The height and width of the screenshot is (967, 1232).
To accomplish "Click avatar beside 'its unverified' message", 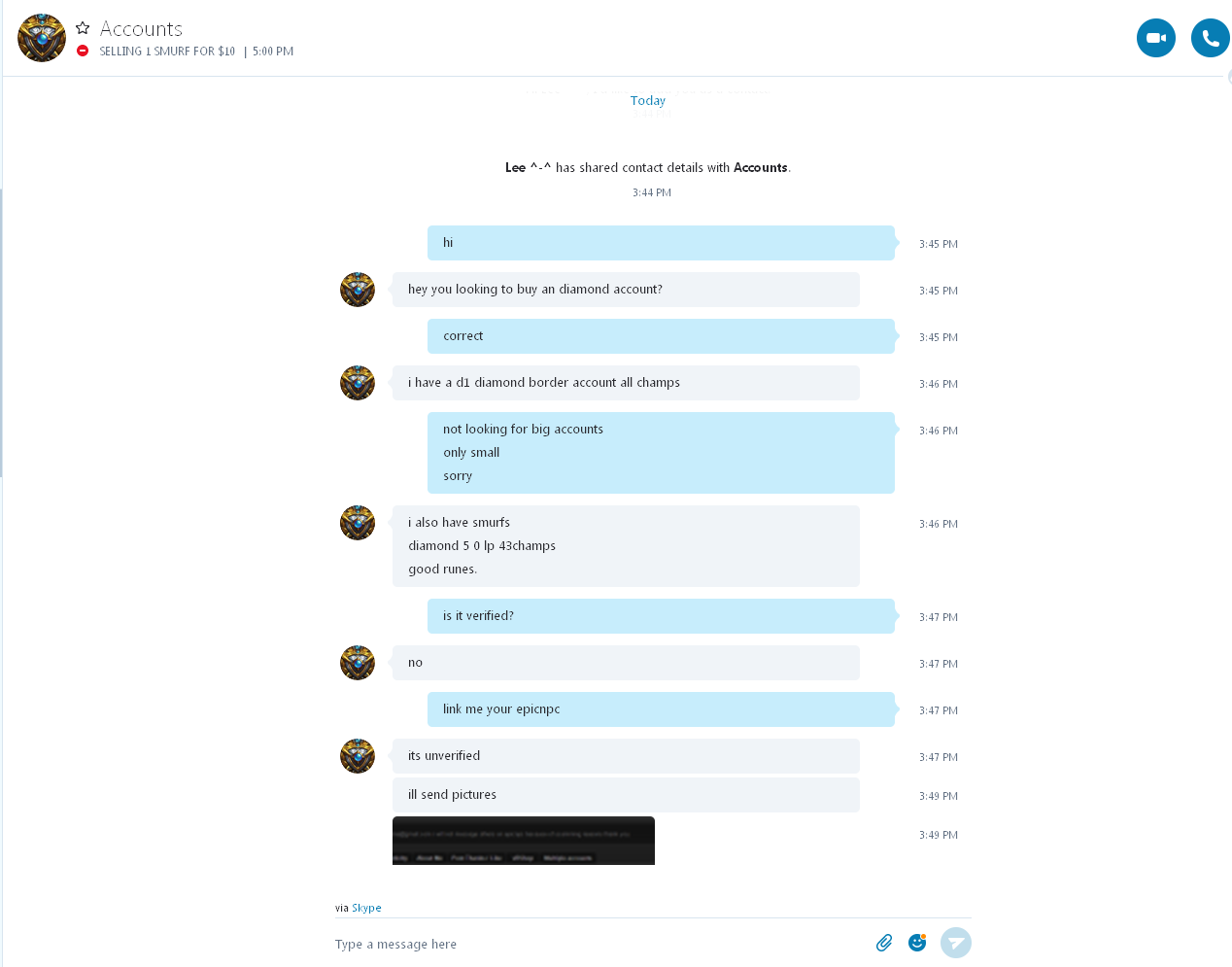I will (358, 756).
